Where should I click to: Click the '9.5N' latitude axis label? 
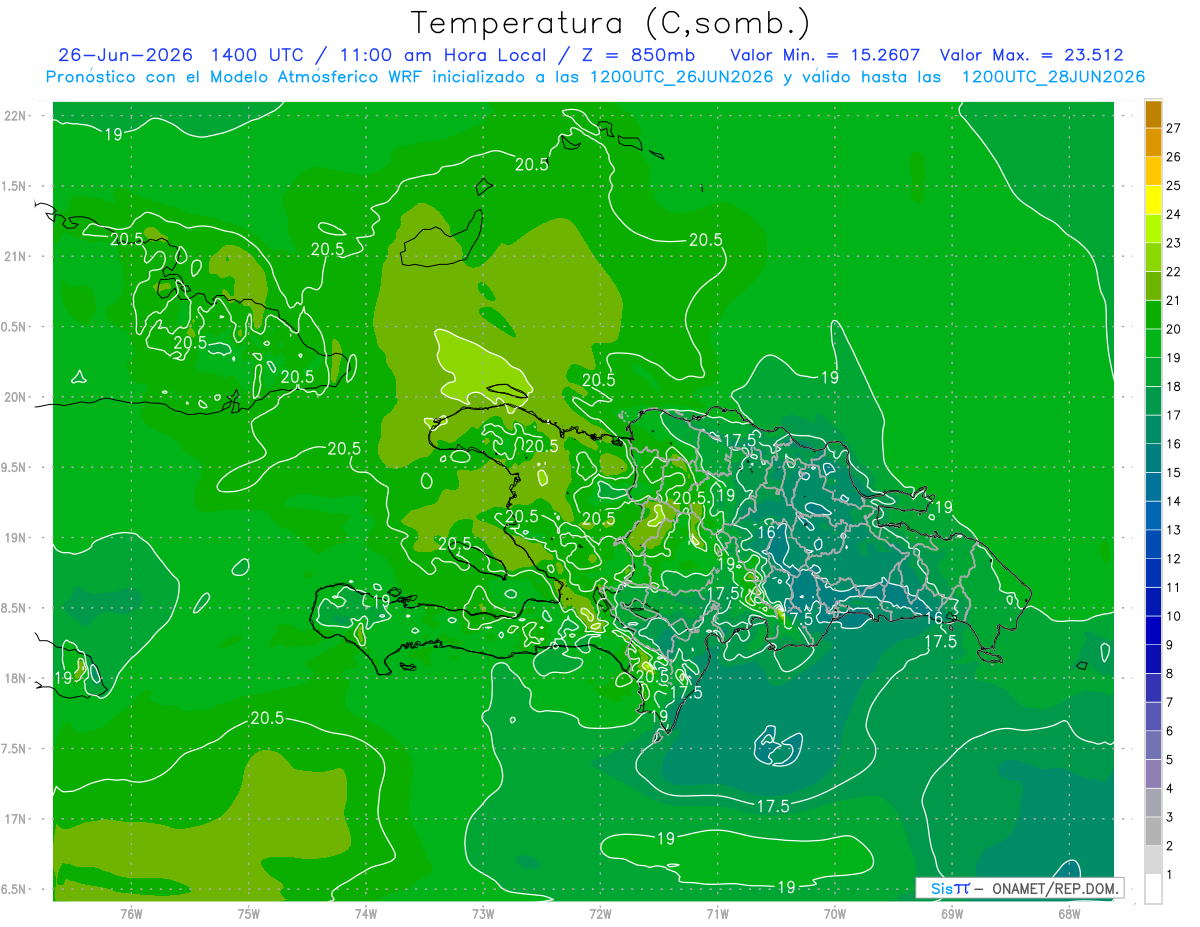click(14, 467)
